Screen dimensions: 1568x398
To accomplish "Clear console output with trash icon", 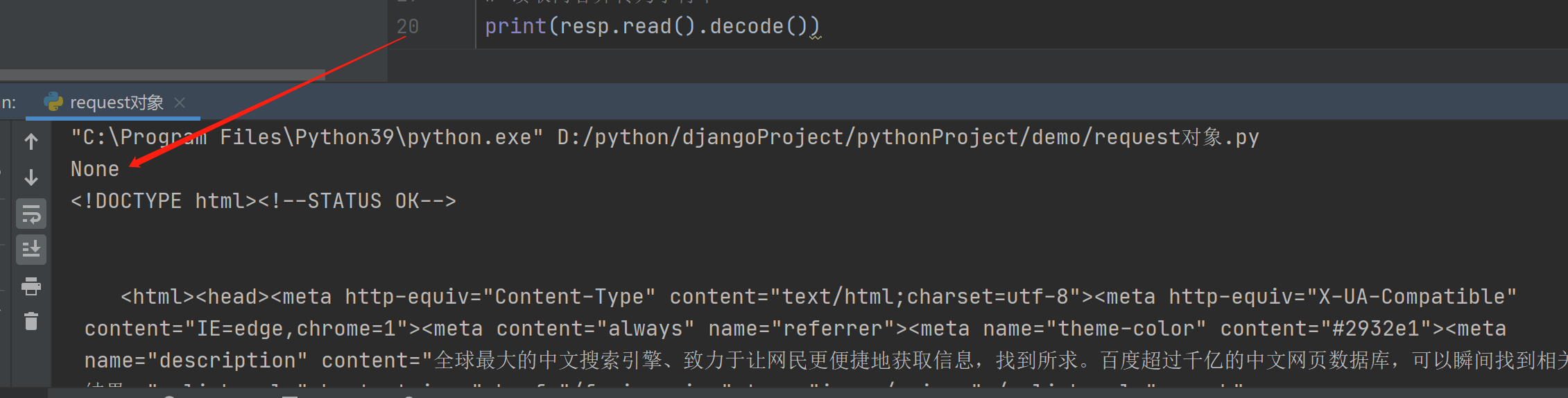I will tap(31, 322).
